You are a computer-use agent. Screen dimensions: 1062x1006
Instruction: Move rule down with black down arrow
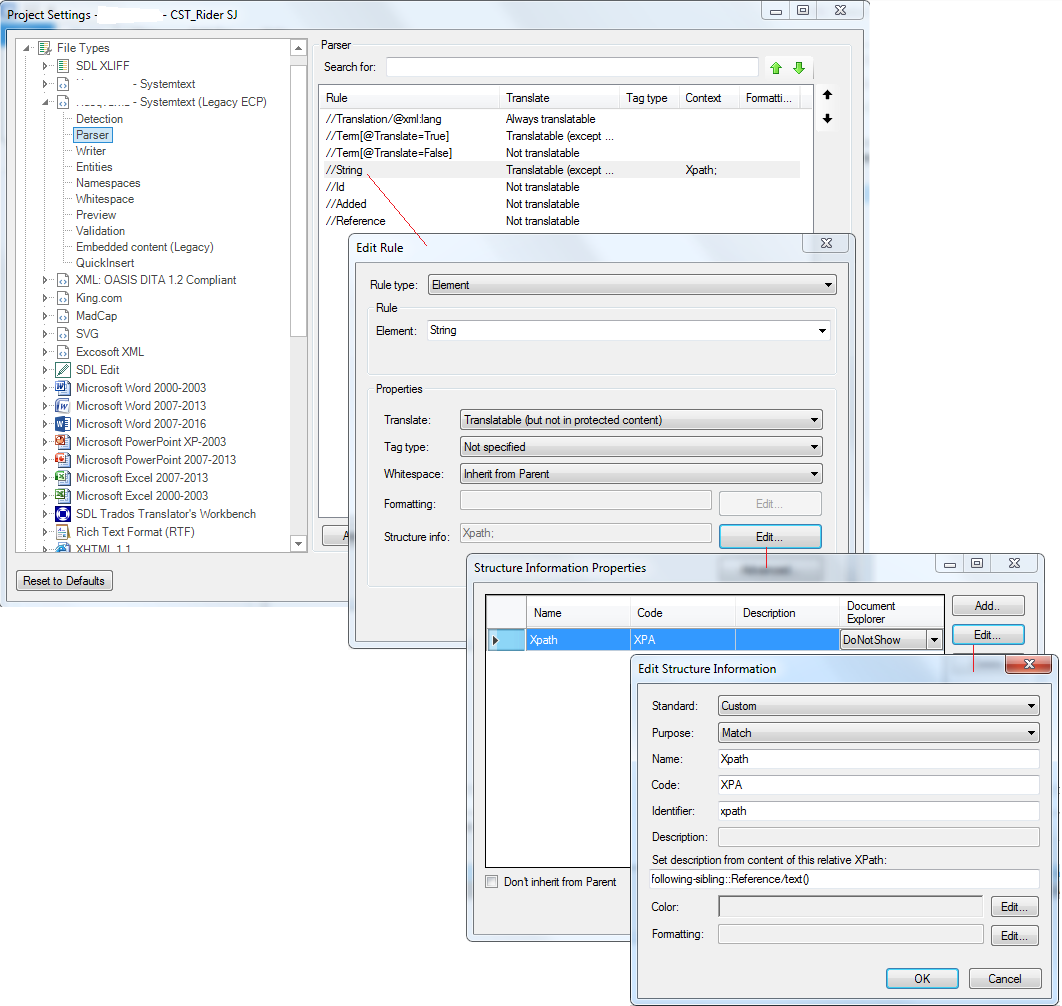tap(827, 119)
